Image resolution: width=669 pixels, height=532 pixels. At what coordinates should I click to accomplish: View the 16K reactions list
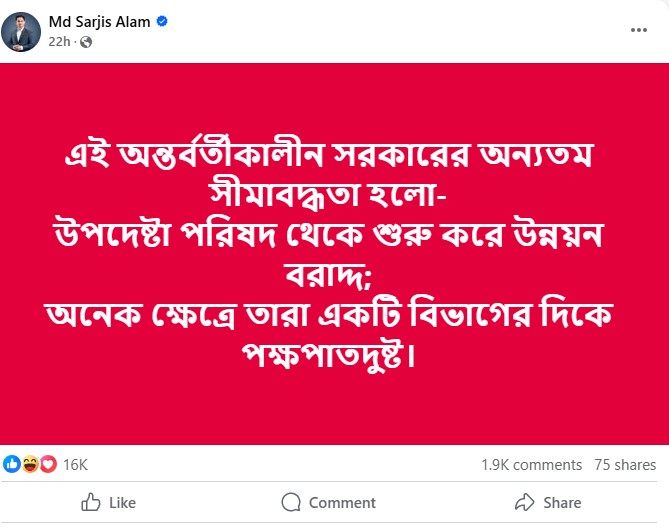click(76, 465)
